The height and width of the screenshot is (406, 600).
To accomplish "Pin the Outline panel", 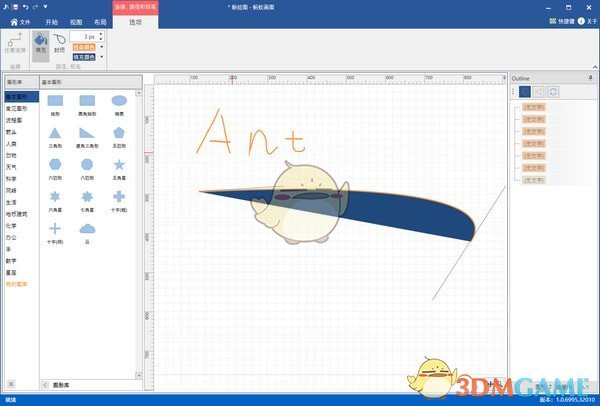I will click(x=591, y=78).
